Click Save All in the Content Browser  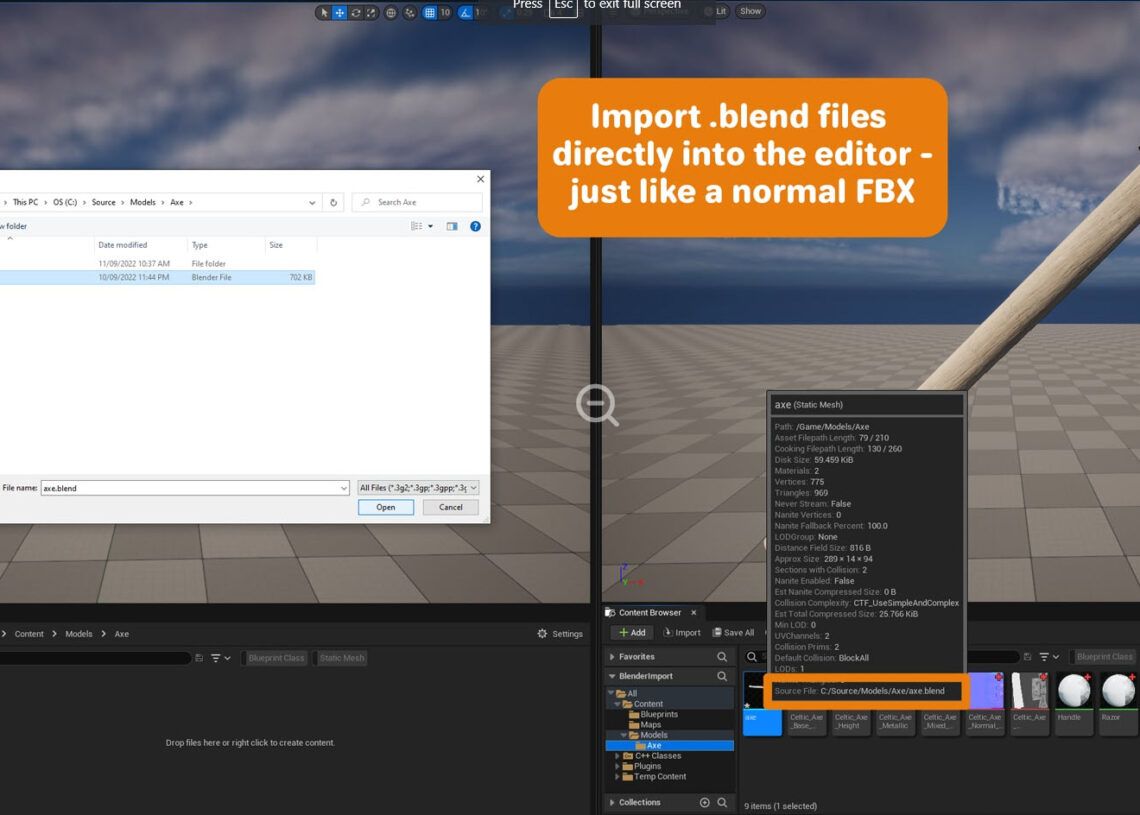click(x=734, y=632)
